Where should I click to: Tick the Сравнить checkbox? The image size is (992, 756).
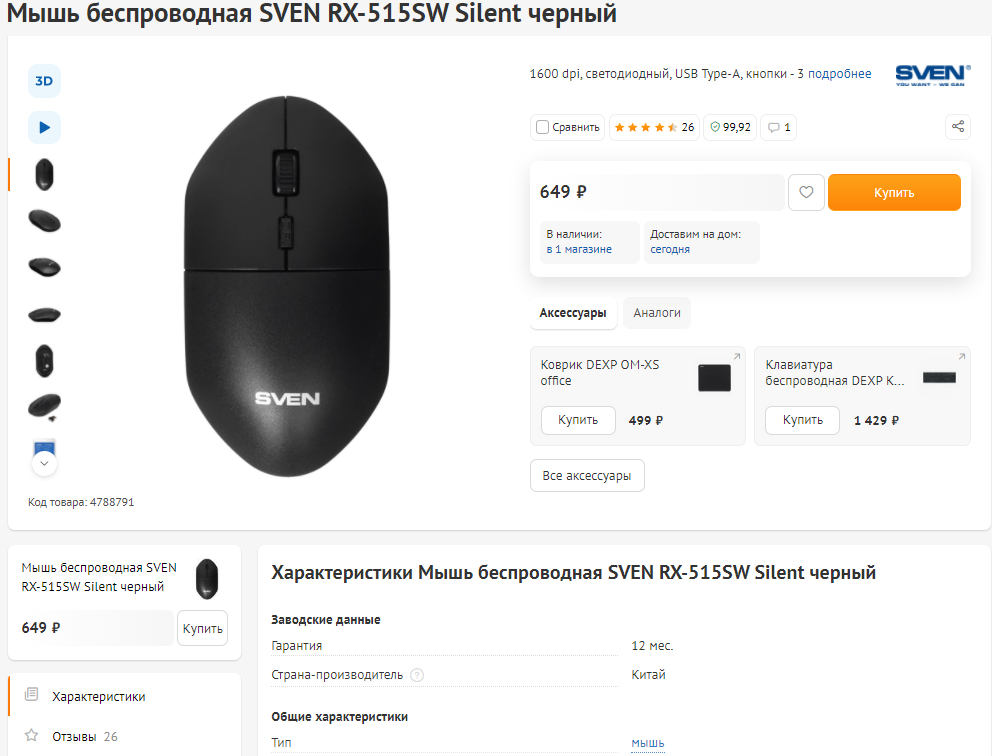coord(543,127)
